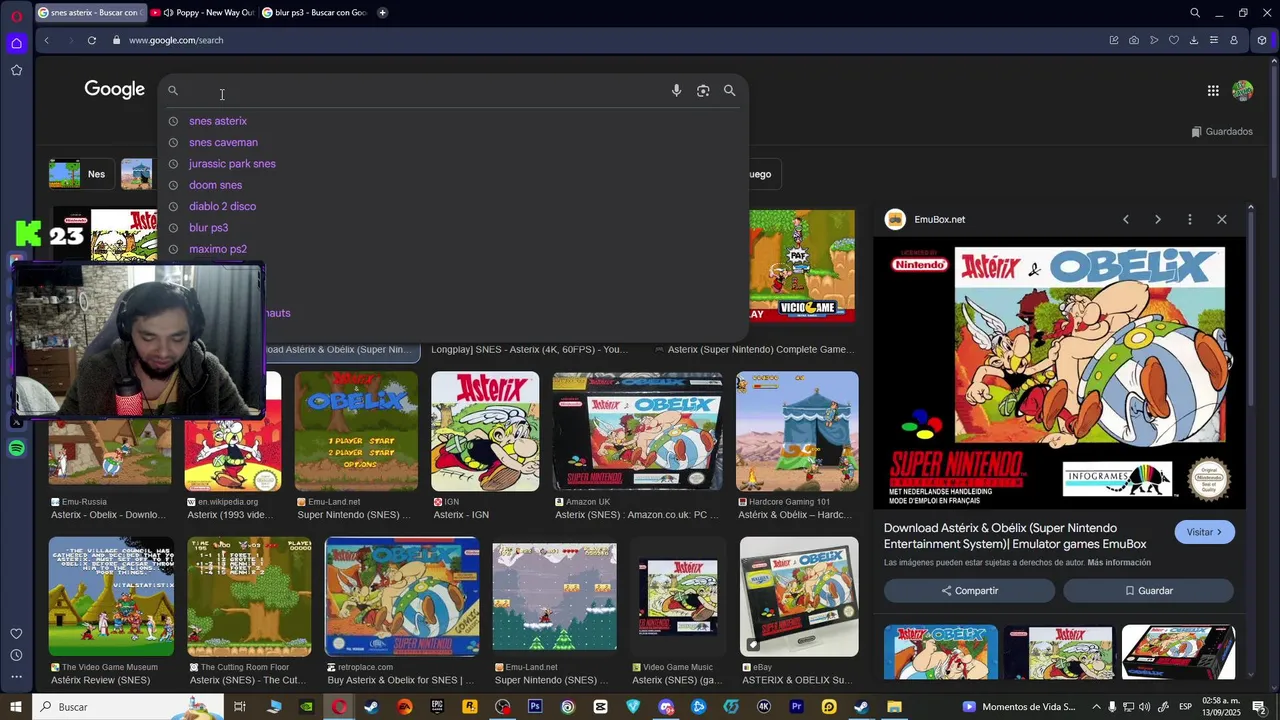Open the Hardcore Gaming 101 thumbnail

(797, 431)
